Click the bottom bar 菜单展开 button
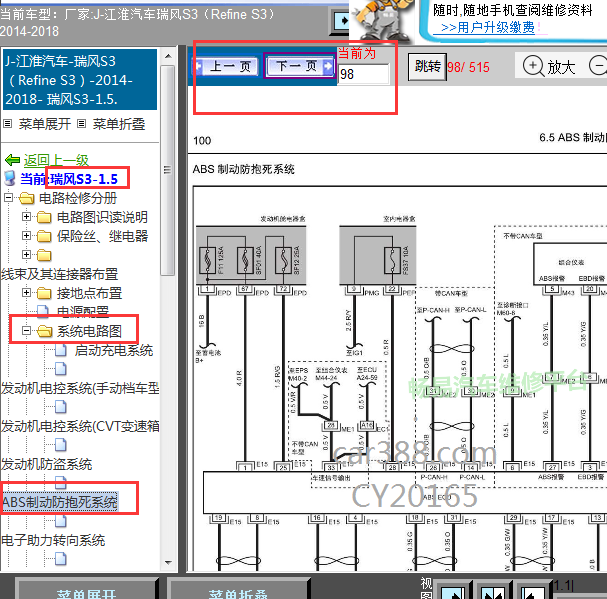 pos(86,590)
